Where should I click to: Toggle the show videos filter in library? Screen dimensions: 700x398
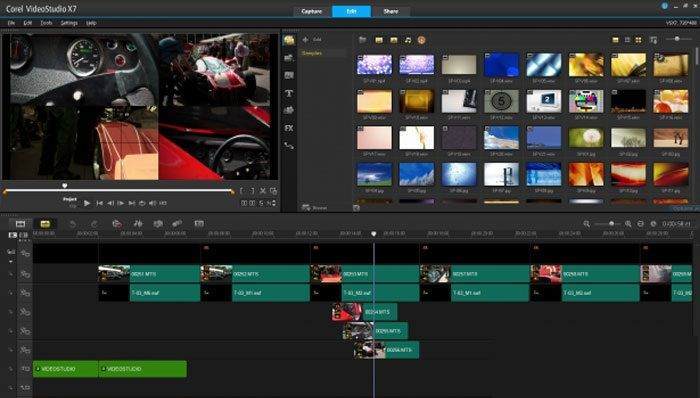(379, 40)
